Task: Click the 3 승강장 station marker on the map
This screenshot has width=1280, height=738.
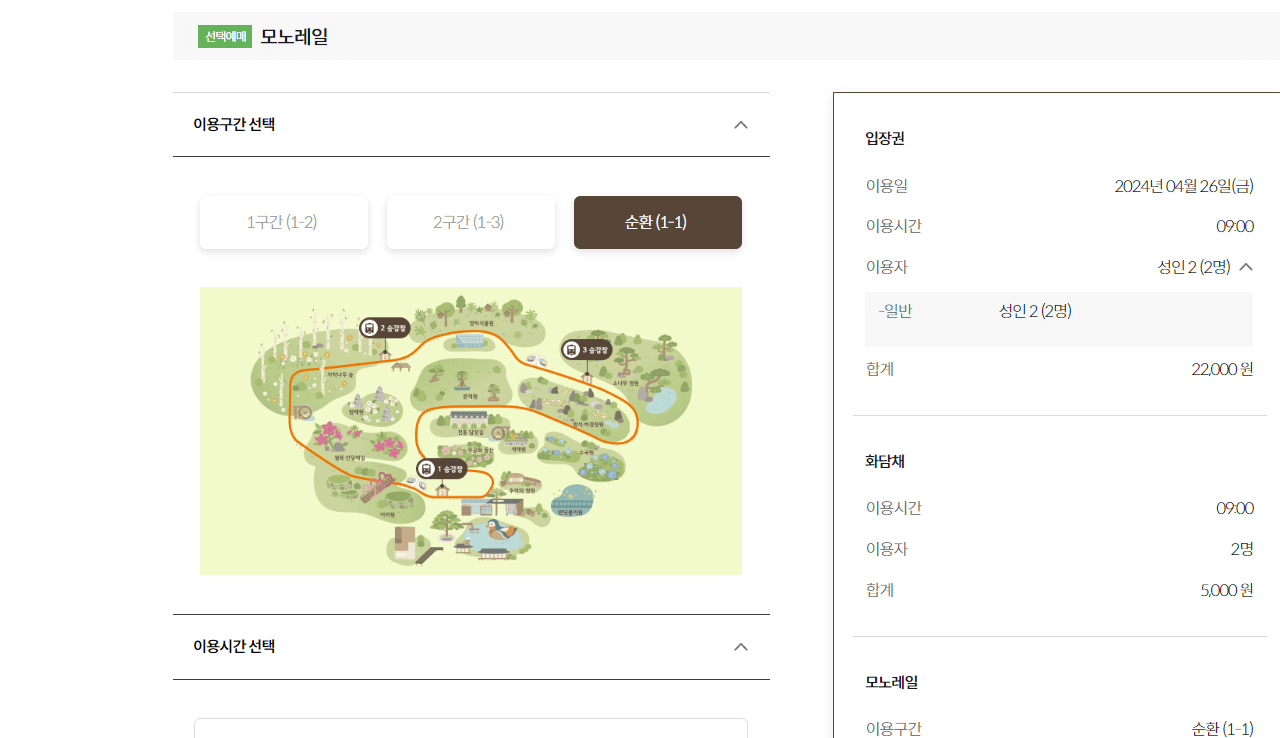Action: [586, 350]
